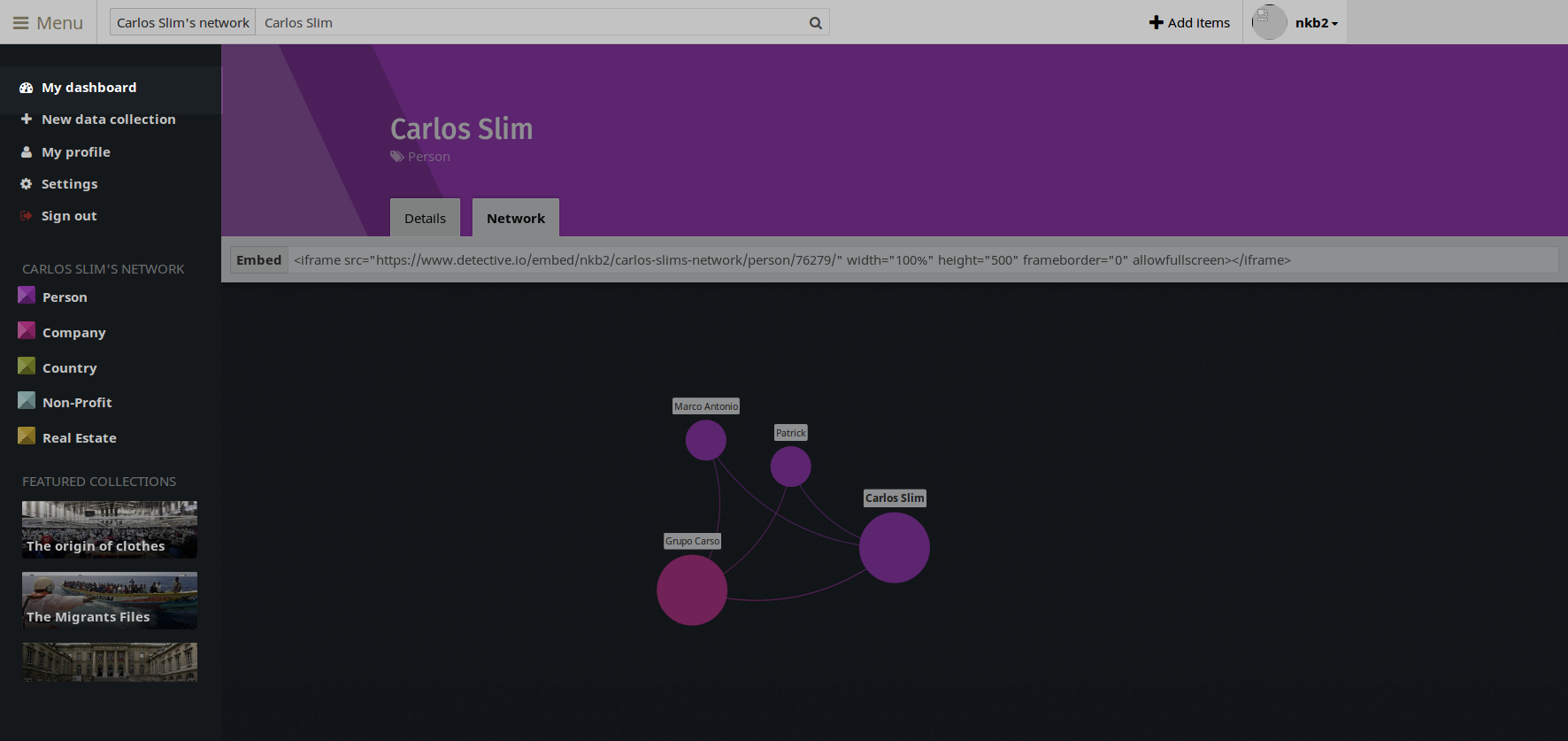Click Sign out
Image resolution: width=1568 pixels, height=741 pixels.
pyautogui.click(x=69, y=216)
